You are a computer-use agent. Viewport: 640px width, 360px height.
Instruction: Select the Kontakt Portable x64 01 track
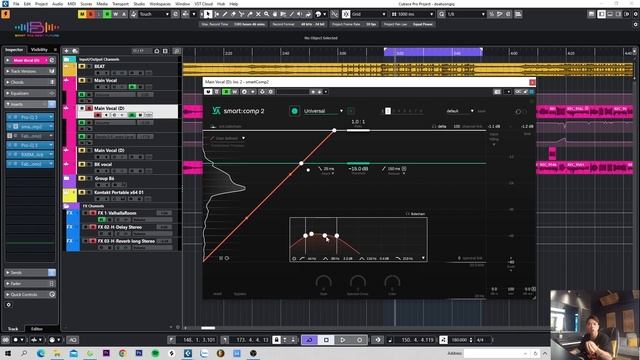point(119,192)
